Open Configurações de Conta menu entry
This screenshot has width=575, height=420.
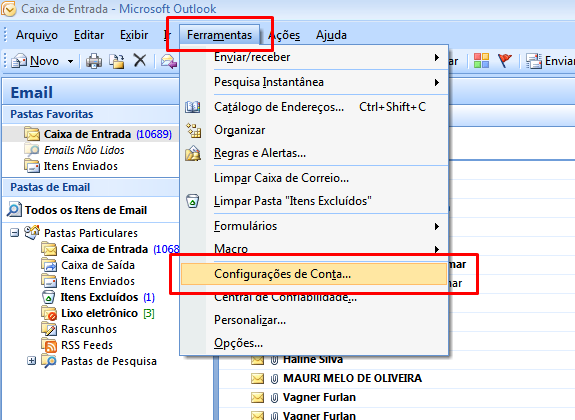pyautogui.click(x=314, y=274)
